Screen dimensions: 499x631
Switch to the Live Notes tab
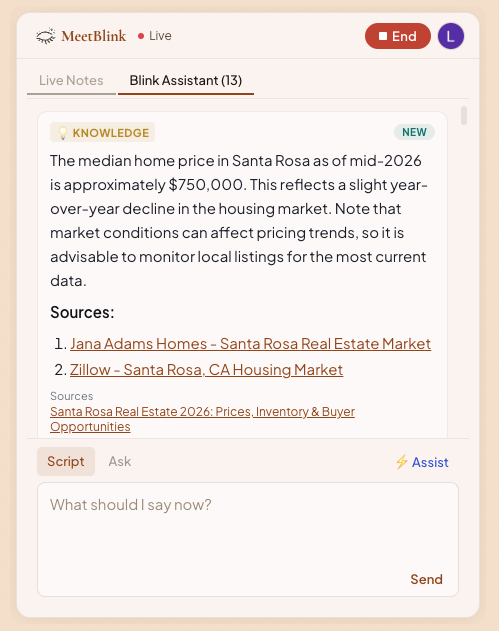pos(71,80)
